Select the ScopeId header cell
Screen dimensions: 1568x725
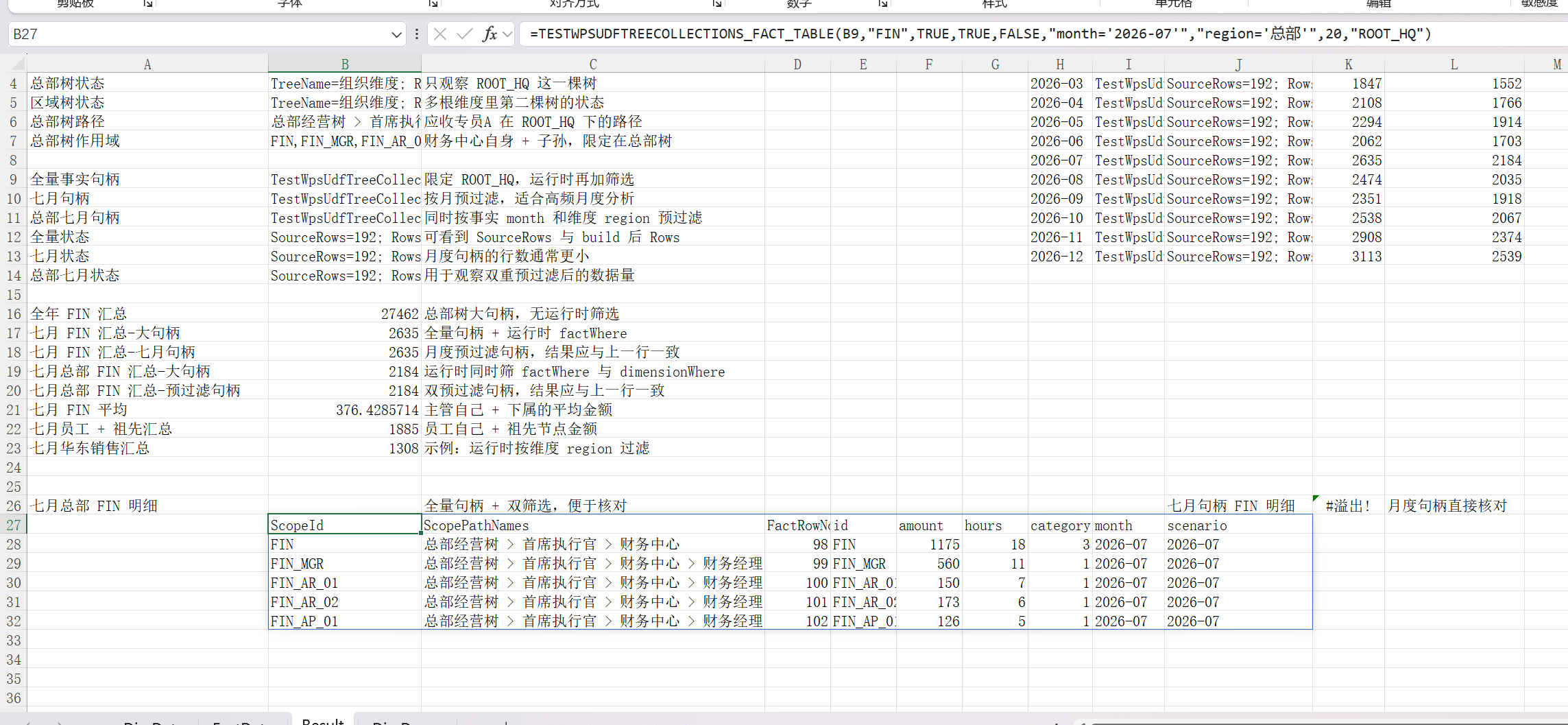345,525
